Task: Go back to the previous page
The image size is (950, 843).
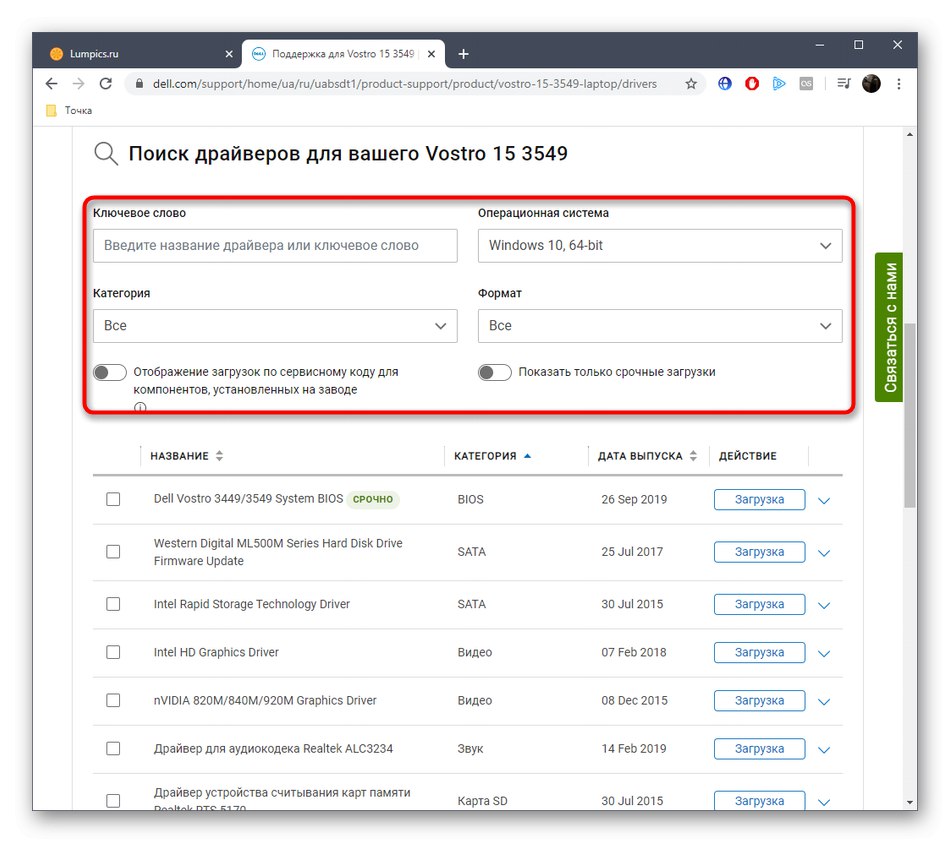Action: pyautogui.click(x=51, y=84)
